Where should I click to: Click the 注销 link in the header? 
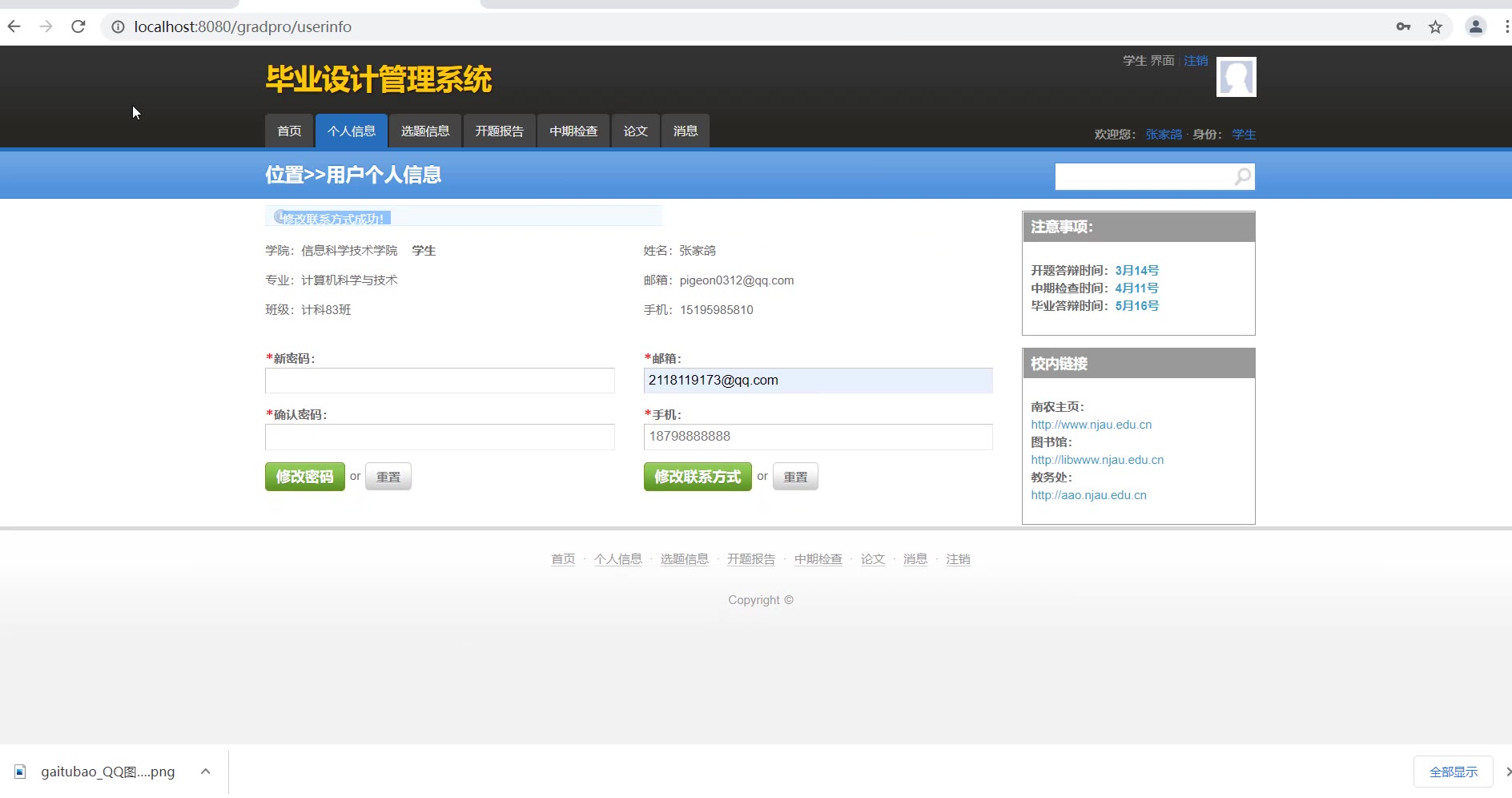tap(1196, 61)
